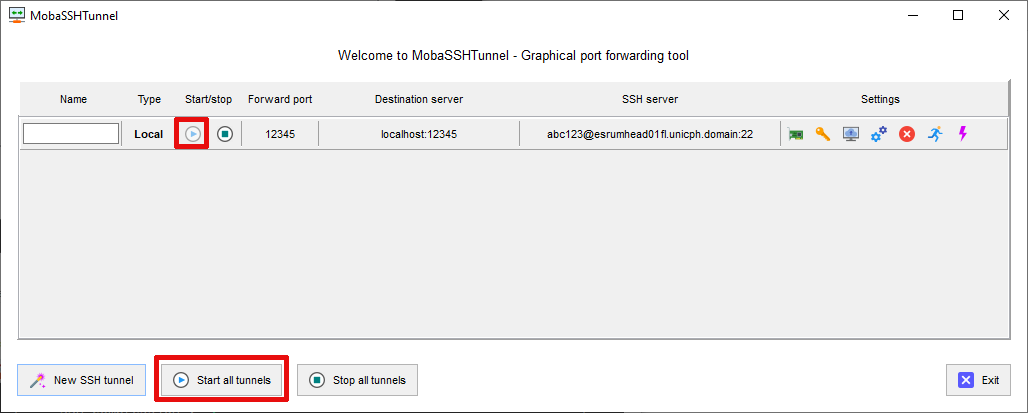Click Start all tunnels button
This screenshot has width=1028, height=413.
coord(222,380)
